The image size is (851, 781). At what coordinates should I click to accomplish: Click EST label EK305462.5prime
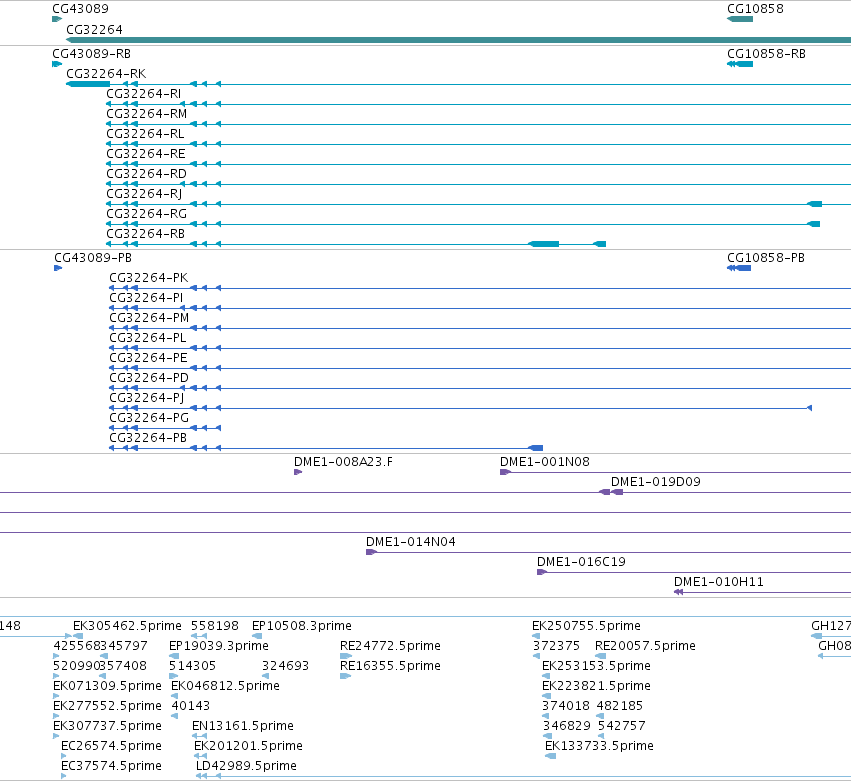click(127, 626)
